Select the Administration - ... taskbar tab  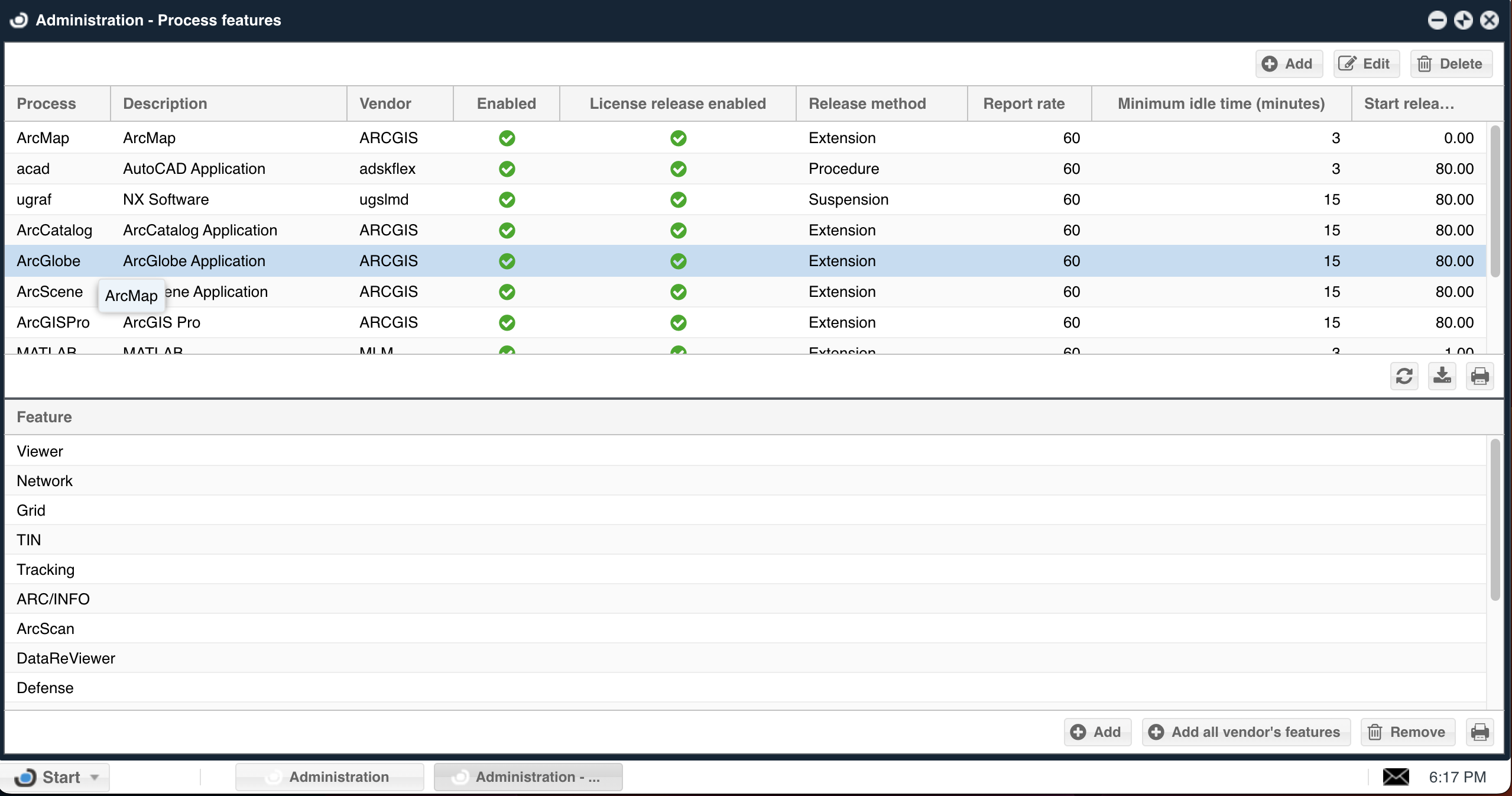tap(528, 777)
